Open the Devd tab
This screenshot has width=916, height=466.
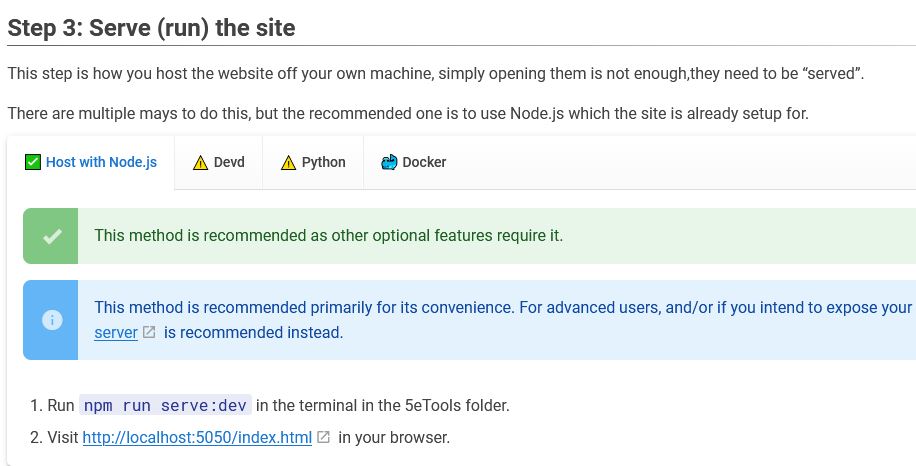tap(228, 162)
